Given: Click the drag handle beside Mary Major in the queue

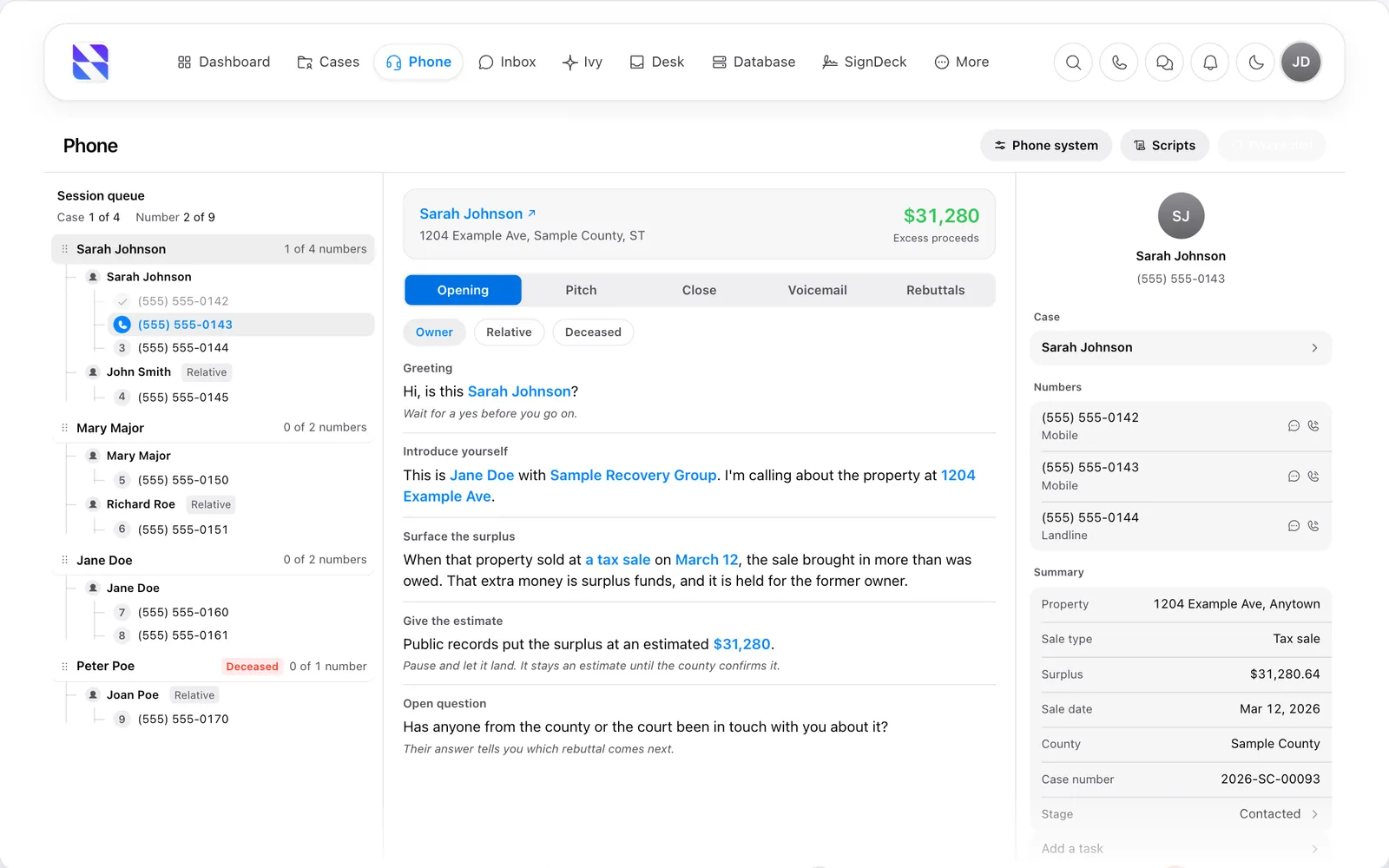Looking at the screenshot, I should [65, 428].
